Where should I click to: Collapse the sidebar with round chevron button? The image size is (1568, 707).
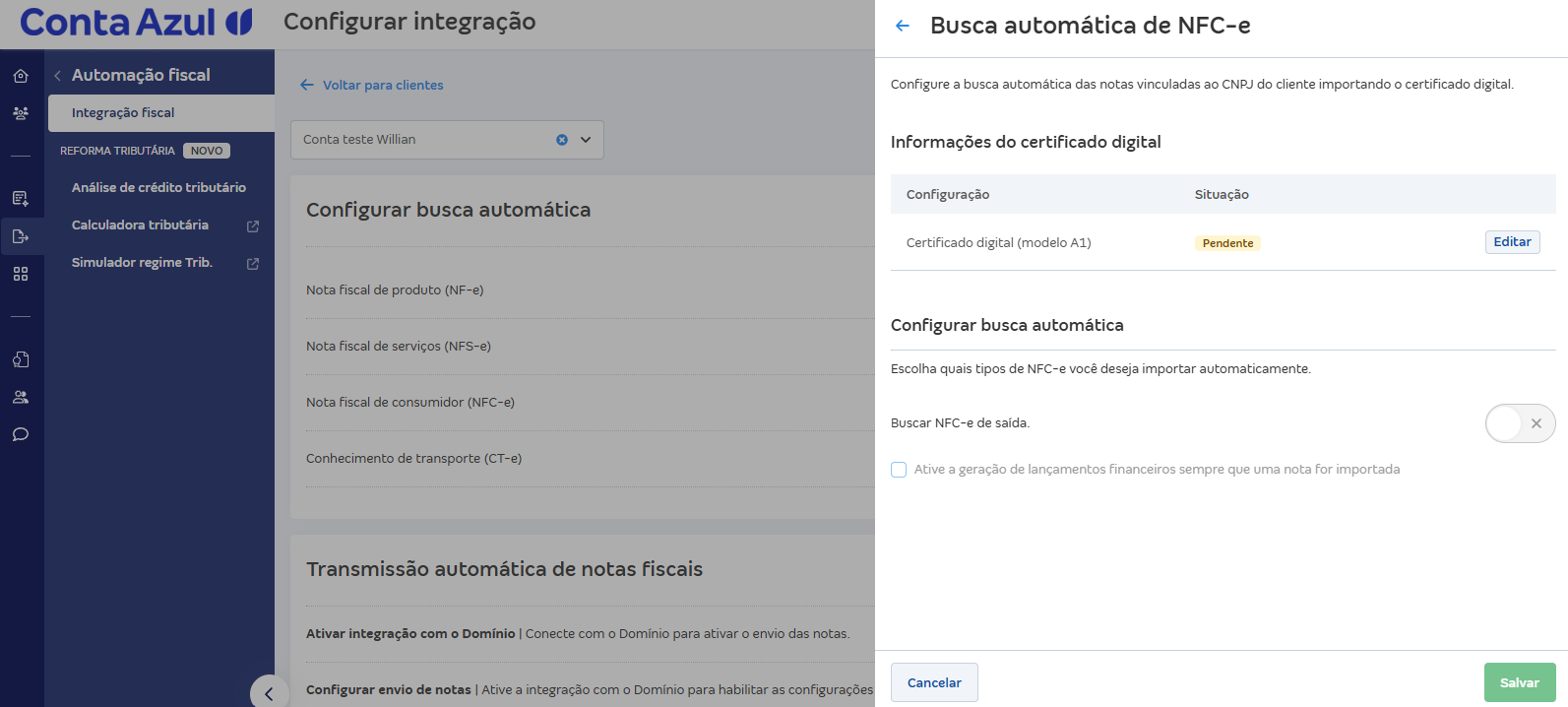tap(269, 693)
